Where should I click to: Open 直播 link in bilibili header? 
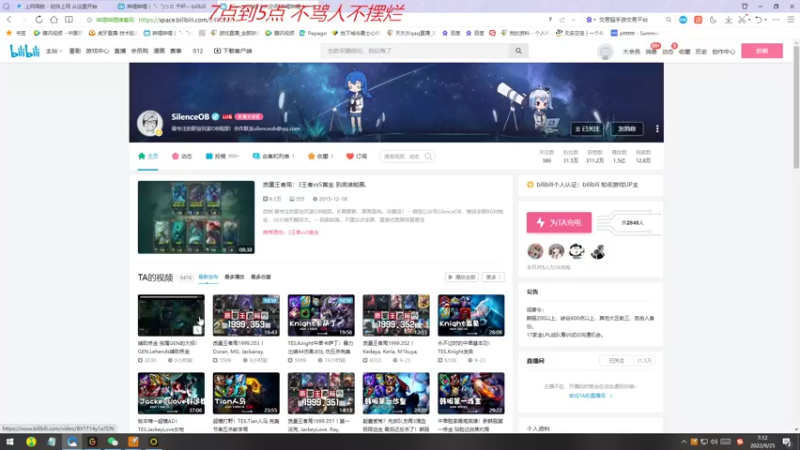click(120, 51)
